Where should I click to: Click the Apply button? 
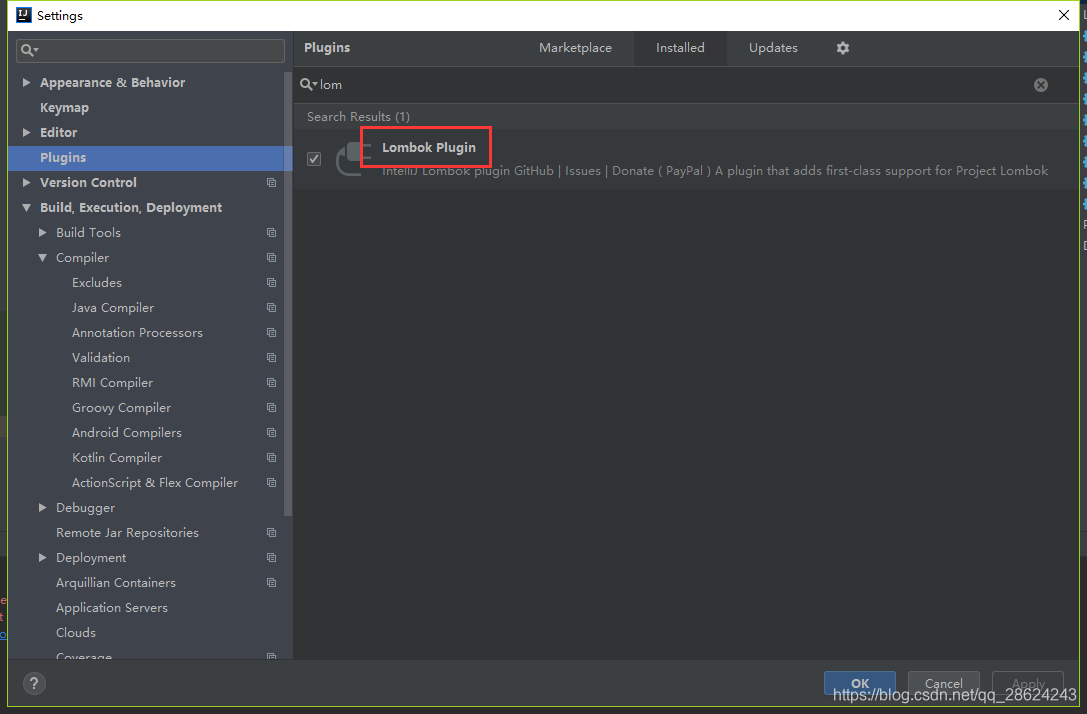pyautogui.click(x=1028, y=683)
